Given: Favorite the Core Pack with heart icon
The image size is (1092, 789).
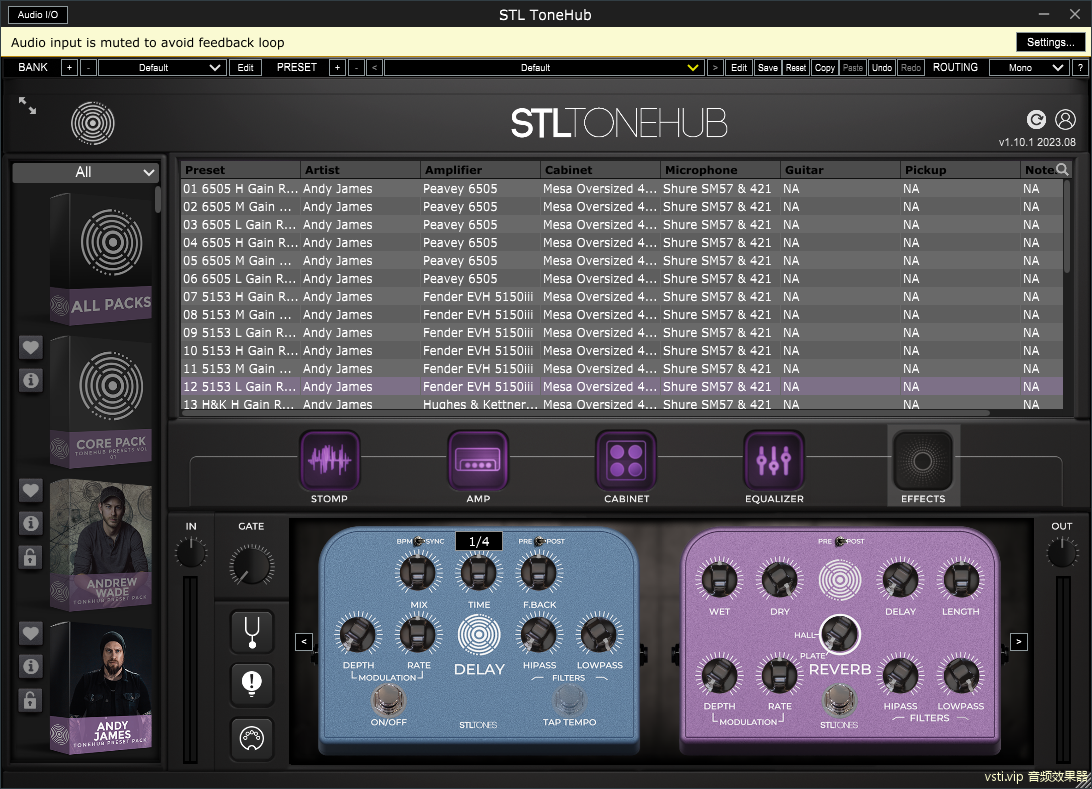Looking at the screenshot, I should pyautogui.click(x=31, y=347).
